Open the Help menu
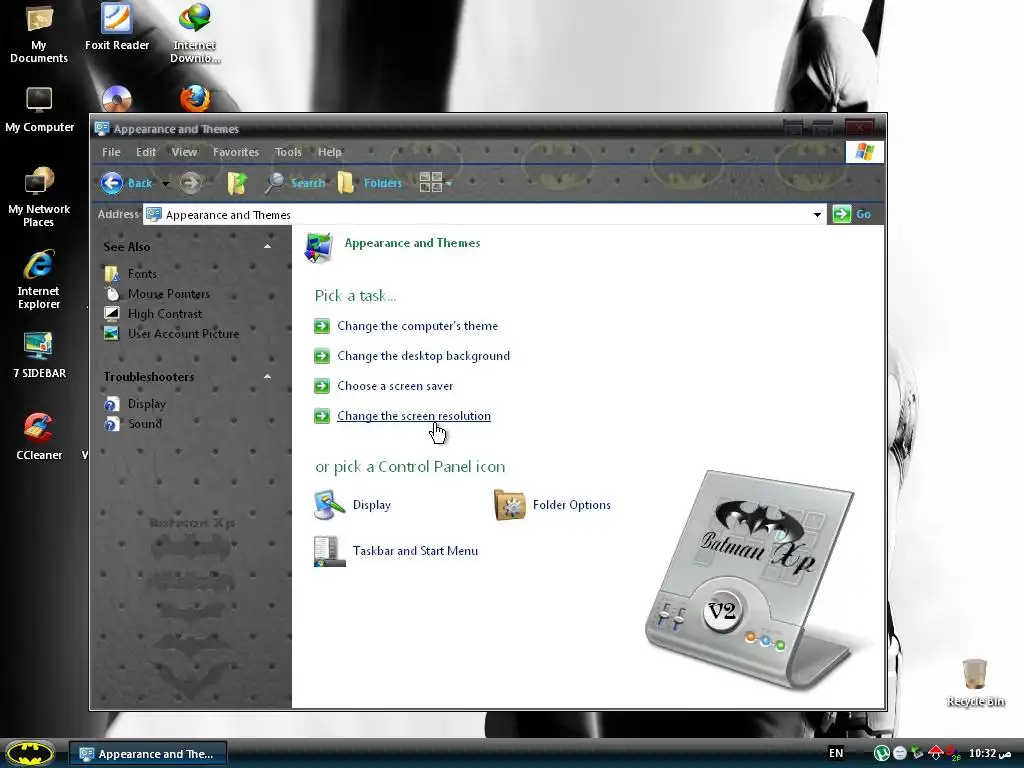This screenshot has width=1024, height=768. point(330,152)
